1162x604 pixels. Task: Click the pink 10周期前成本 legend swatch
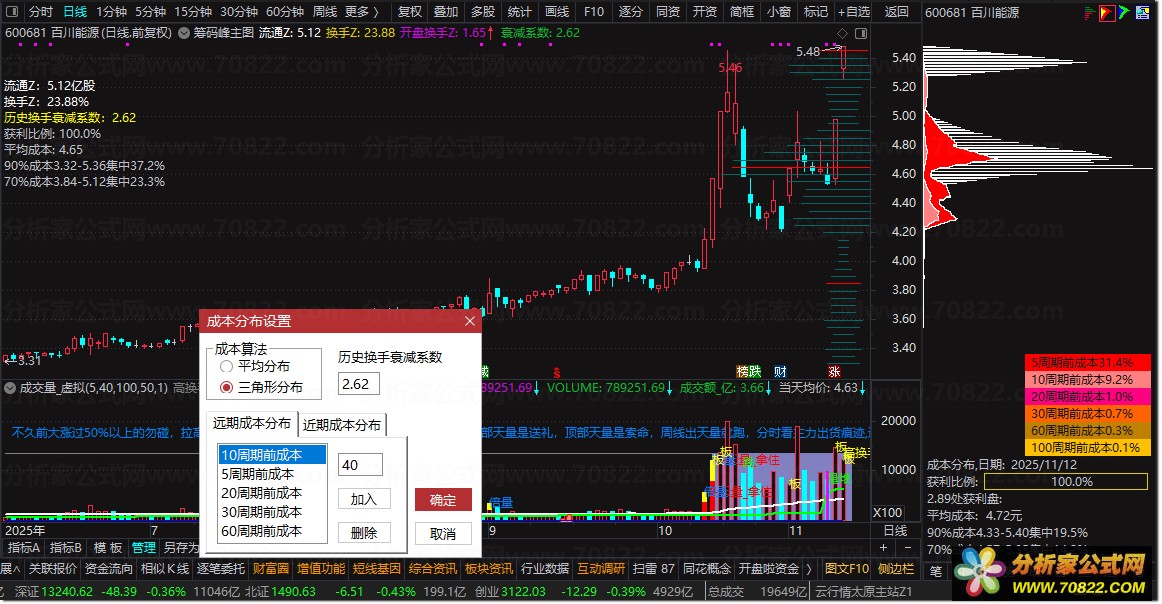1087,379
